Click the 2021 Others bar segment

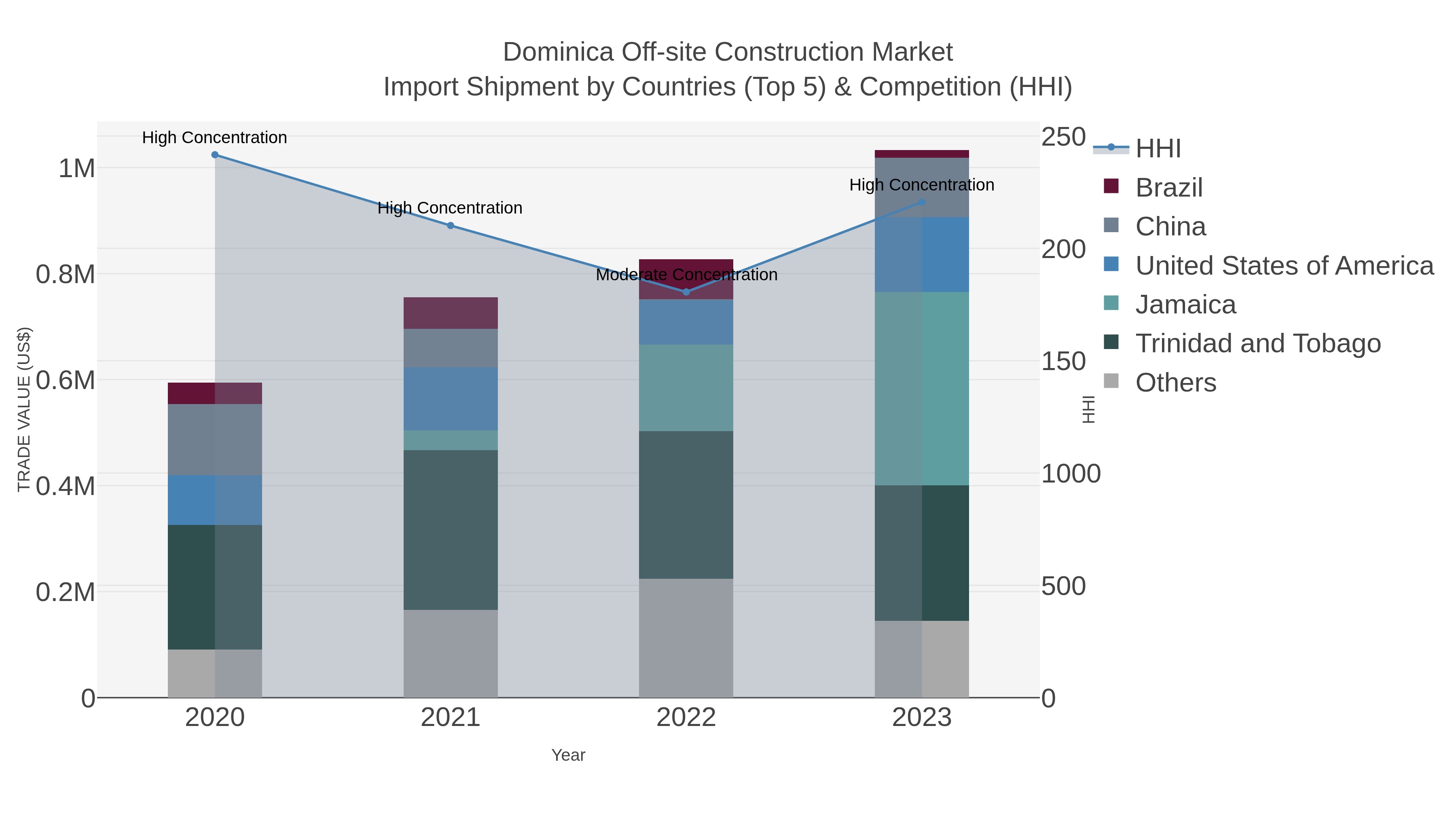(451, 654)
